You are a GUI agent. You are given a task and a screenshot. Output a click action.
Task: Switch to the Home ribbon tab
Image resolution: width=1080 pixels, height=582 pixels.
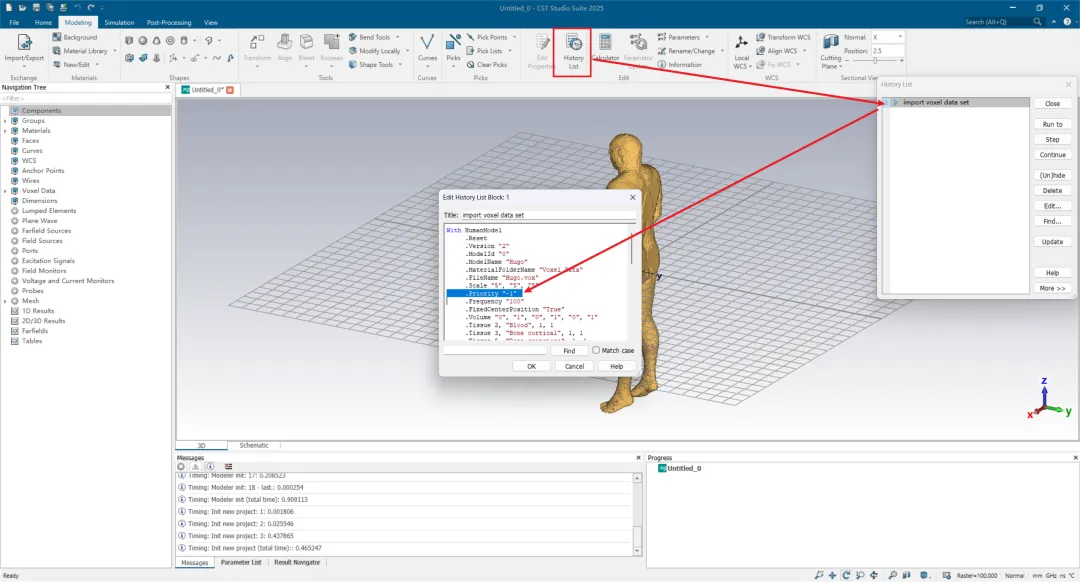click(43, 23)
